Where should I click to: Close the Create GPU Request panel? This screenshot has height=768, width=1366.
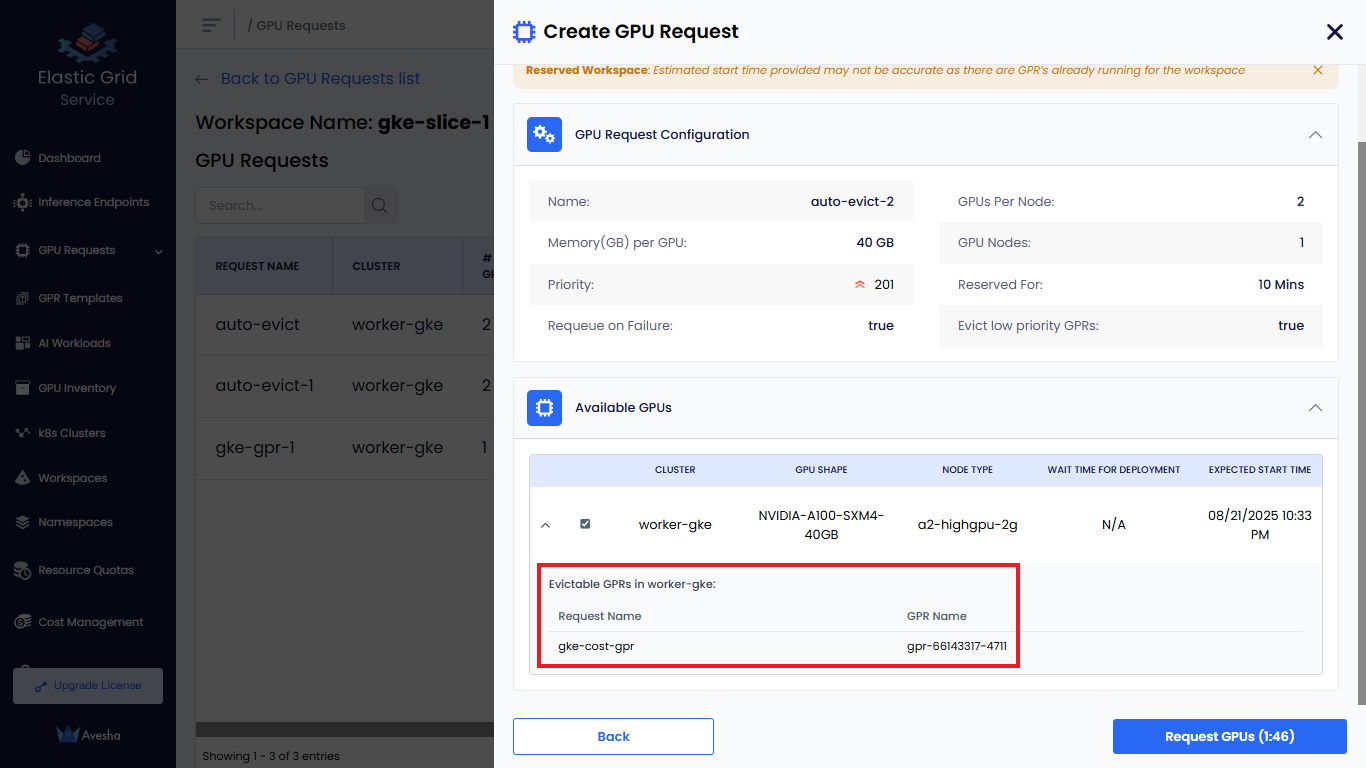(x=1334, y=32)
